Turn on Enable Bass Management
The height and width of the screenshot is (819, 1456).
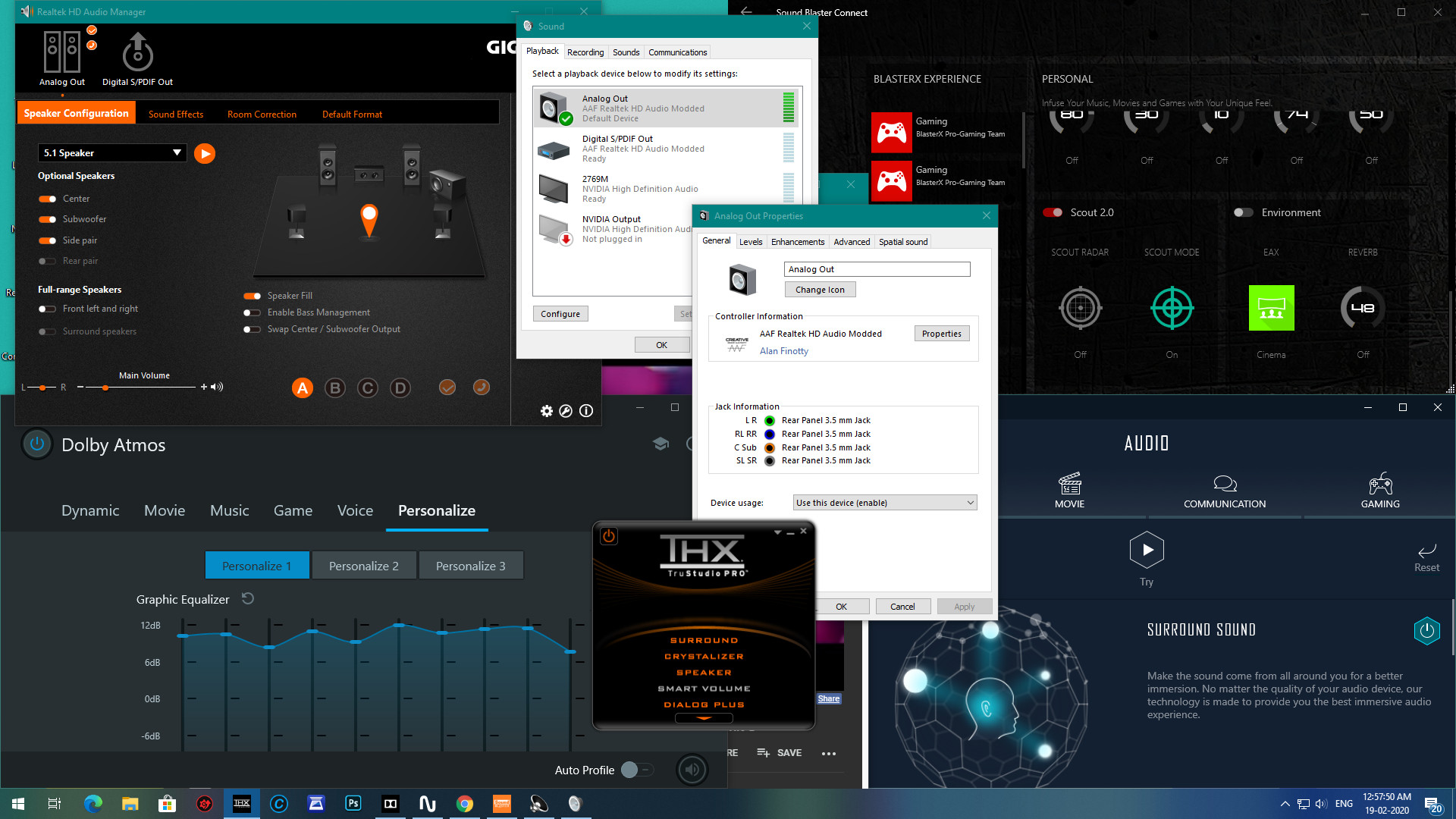252,312
